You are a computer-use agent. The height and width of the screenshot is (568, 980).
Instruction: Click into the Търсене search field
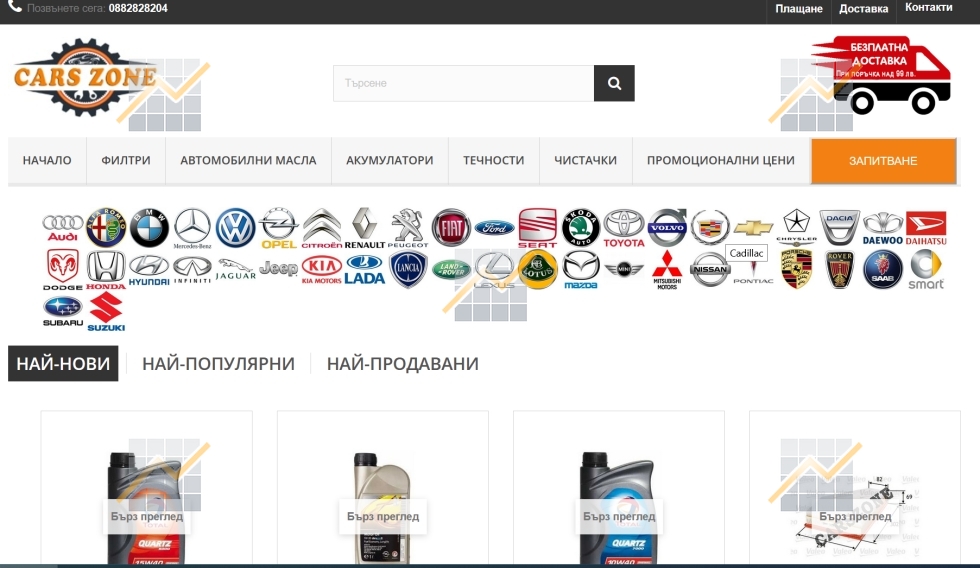[463, 84]
